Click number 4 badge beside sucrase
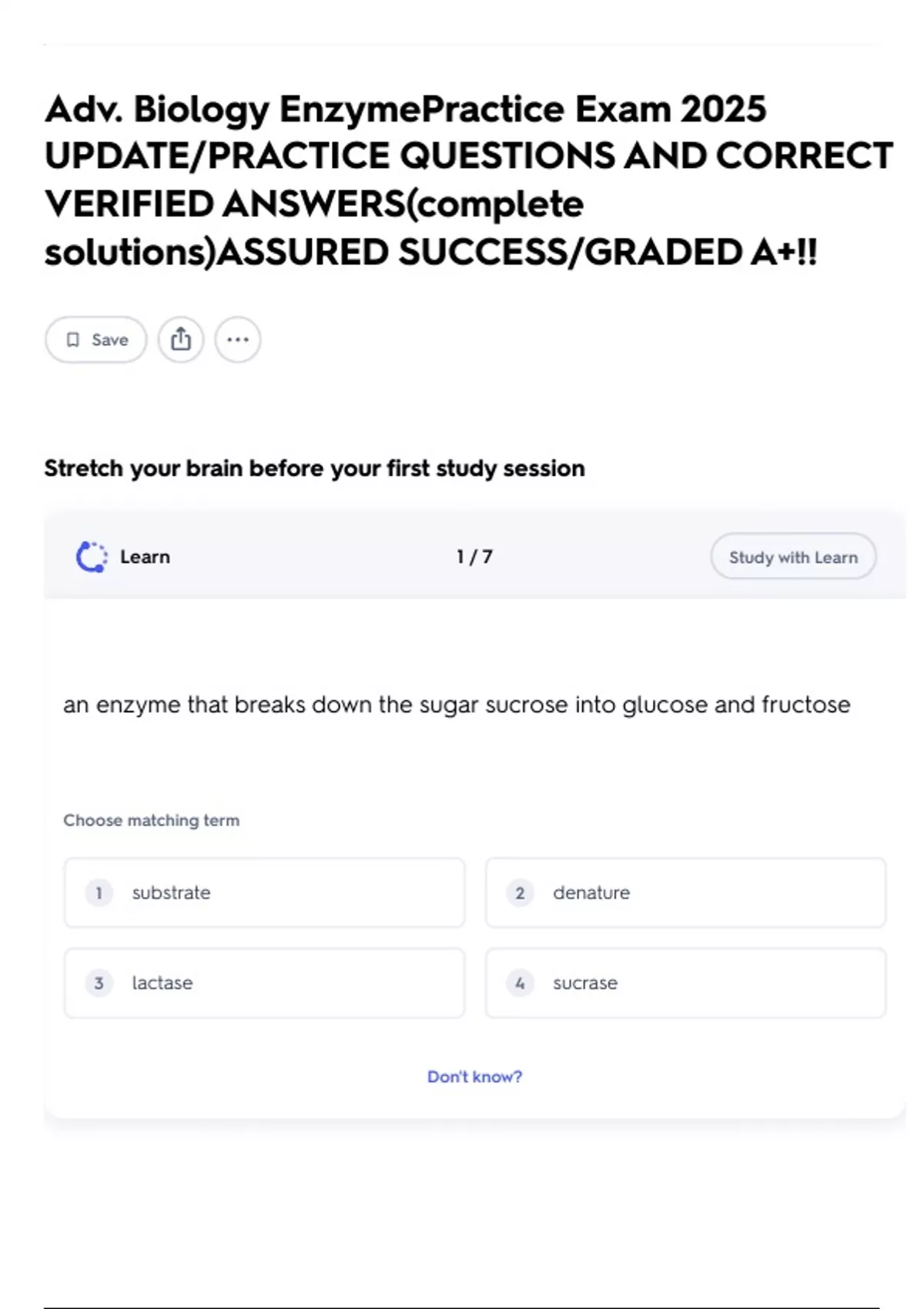924x1309 pixels. pyautogui.click(x=520, y=983)
